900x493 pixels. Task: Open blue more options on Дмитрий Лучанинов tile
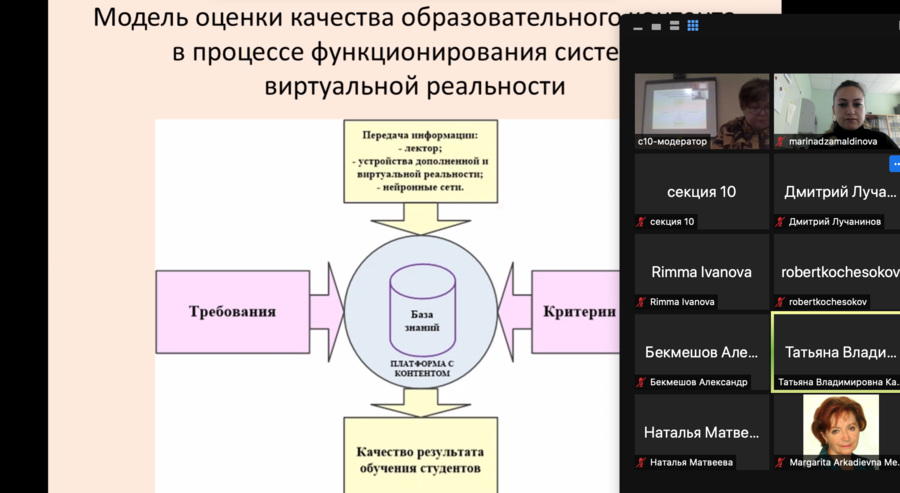[x=894, y=164]
